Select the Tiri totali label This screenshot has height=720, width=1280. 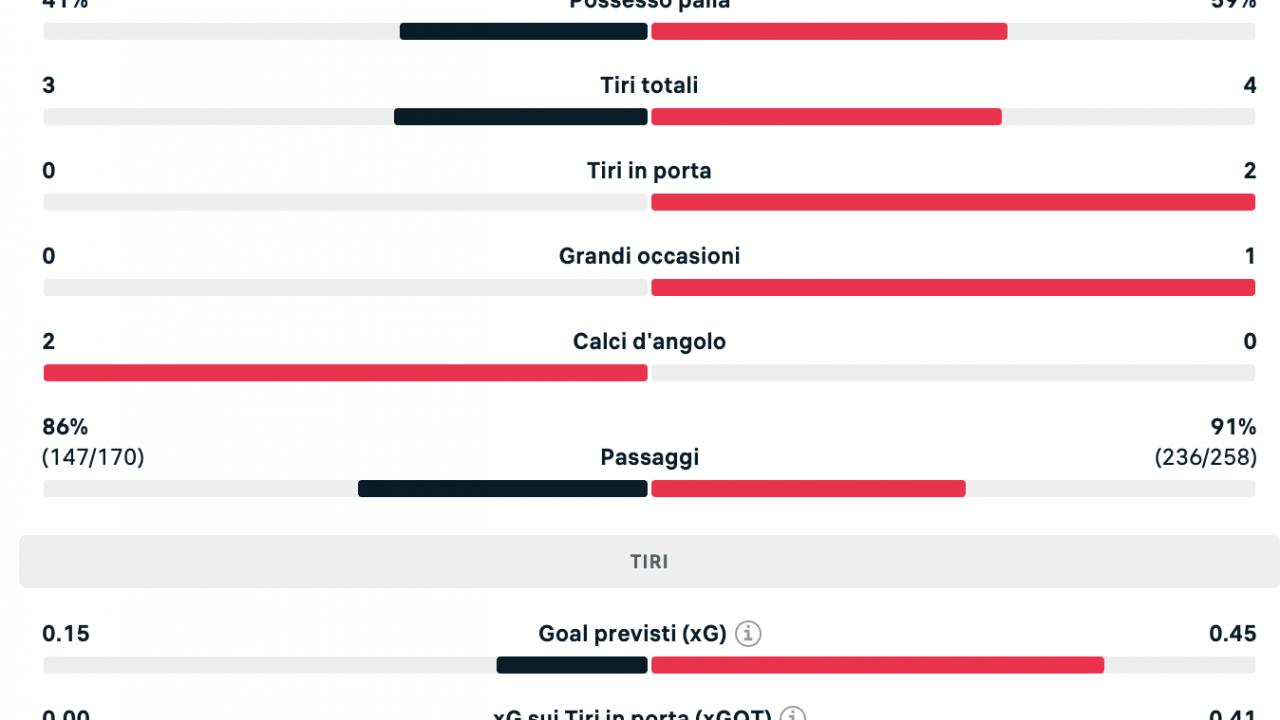[649, 86]
